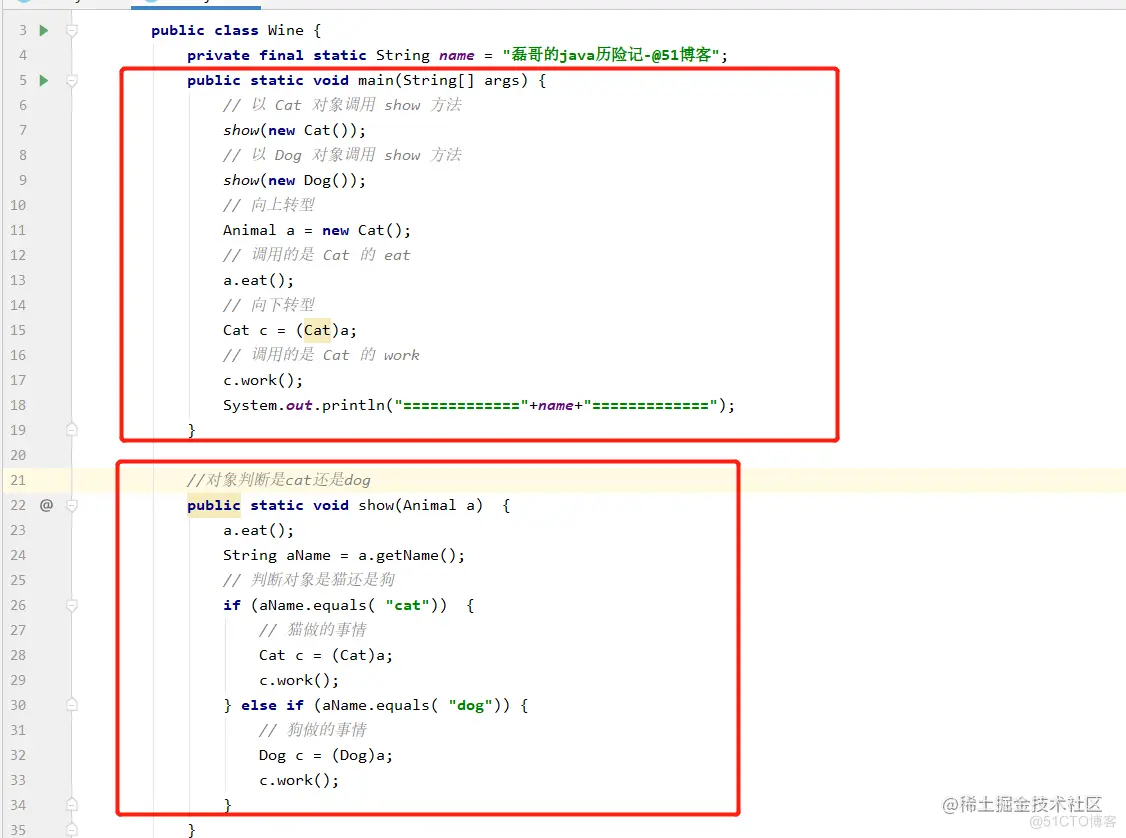Click a.eat(); on line 23
This screenshot has height=838, width=1126.
(x=259, y=530)
